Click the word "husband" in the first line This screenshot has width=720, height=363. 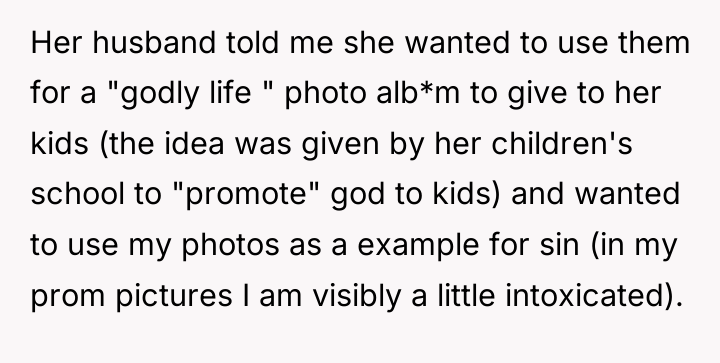[x=154, y=42]
